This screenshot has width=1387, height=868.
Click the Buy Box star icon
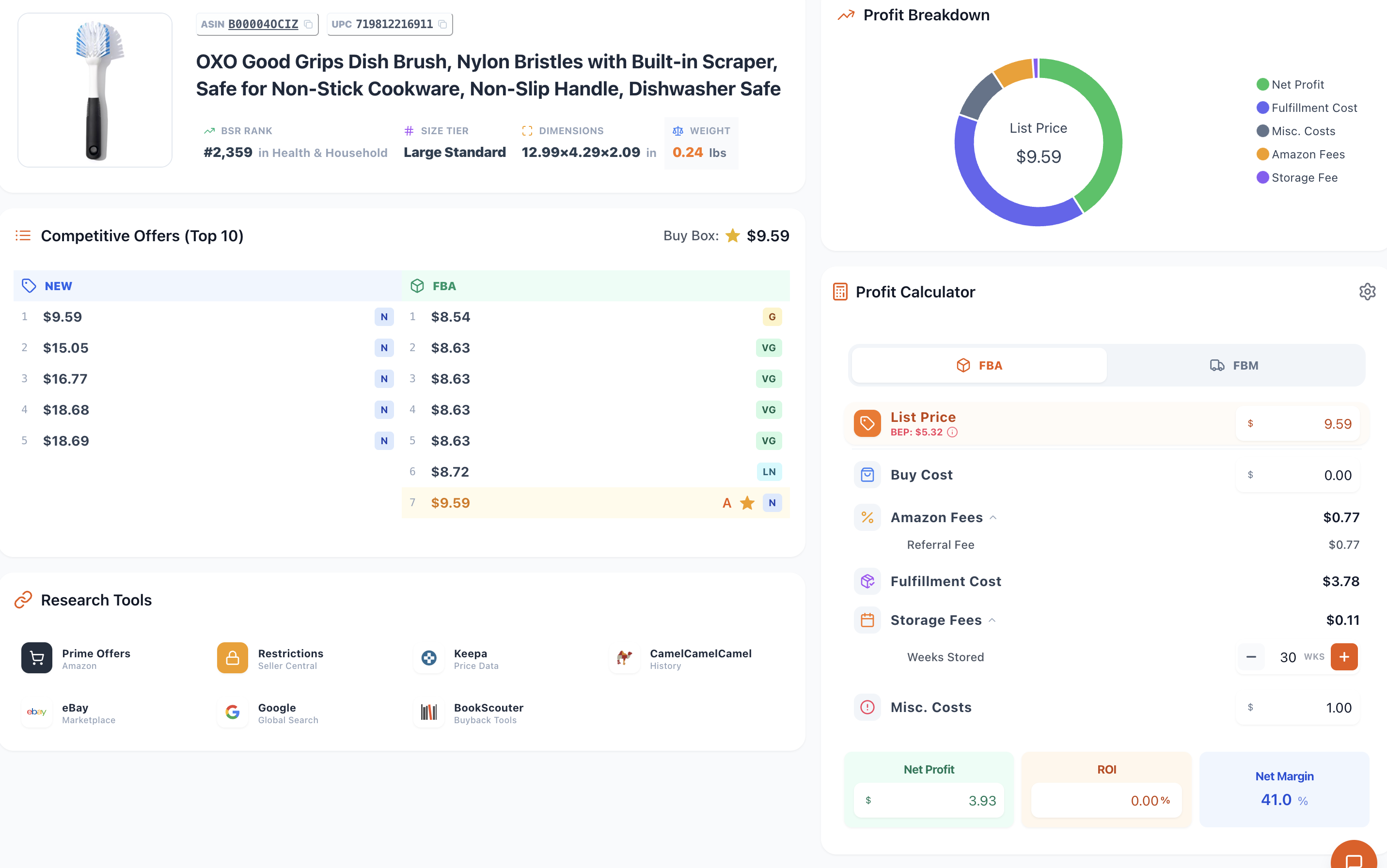coord(732,236)
